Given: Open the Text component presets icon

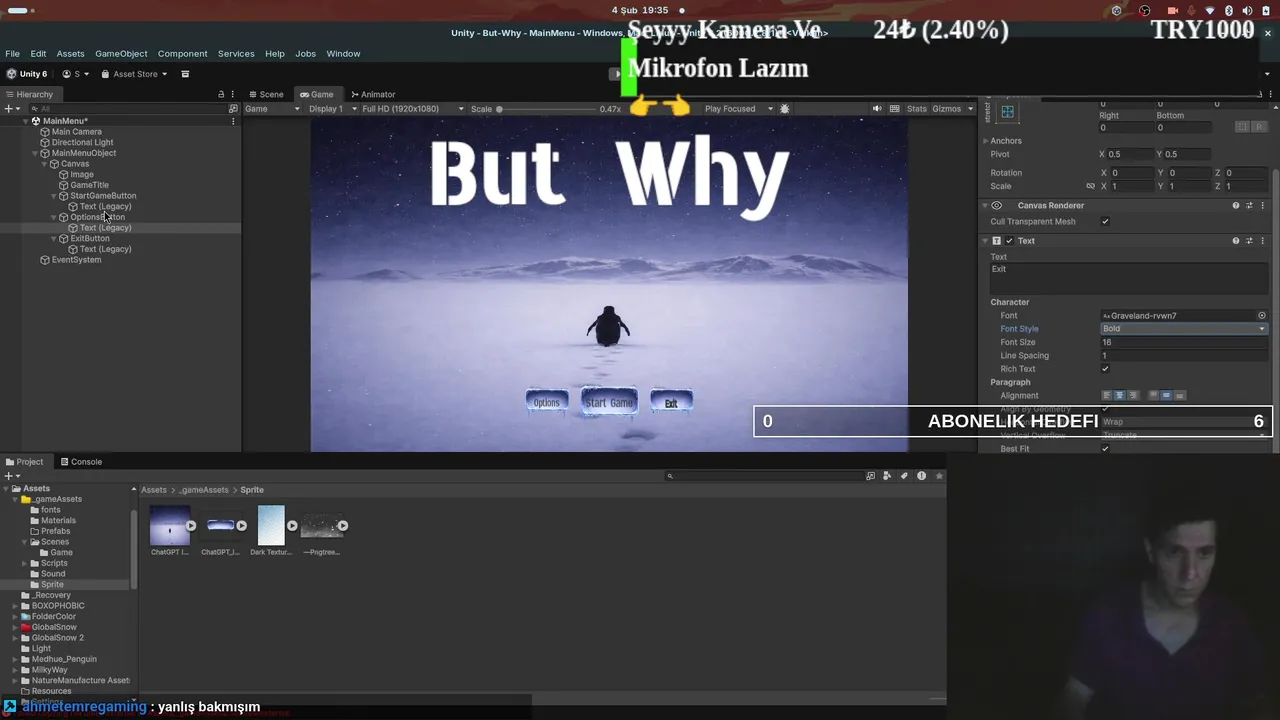Looking at the screenshot, I should [x=1249, y=241].
